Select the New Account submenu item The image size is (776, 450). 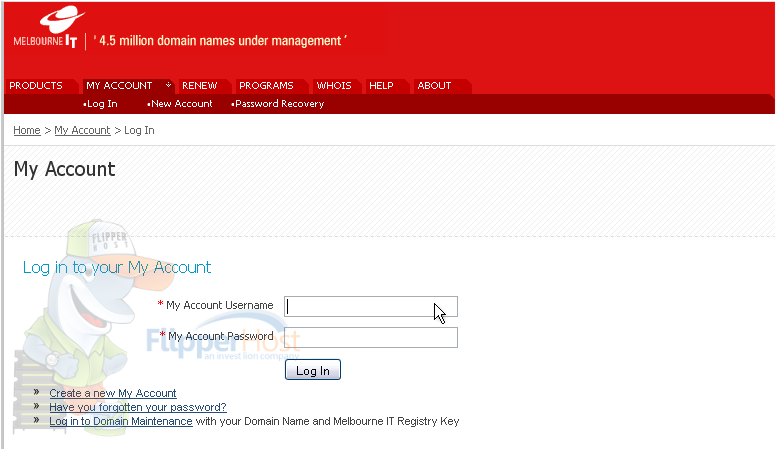click(x=180, y=104)
